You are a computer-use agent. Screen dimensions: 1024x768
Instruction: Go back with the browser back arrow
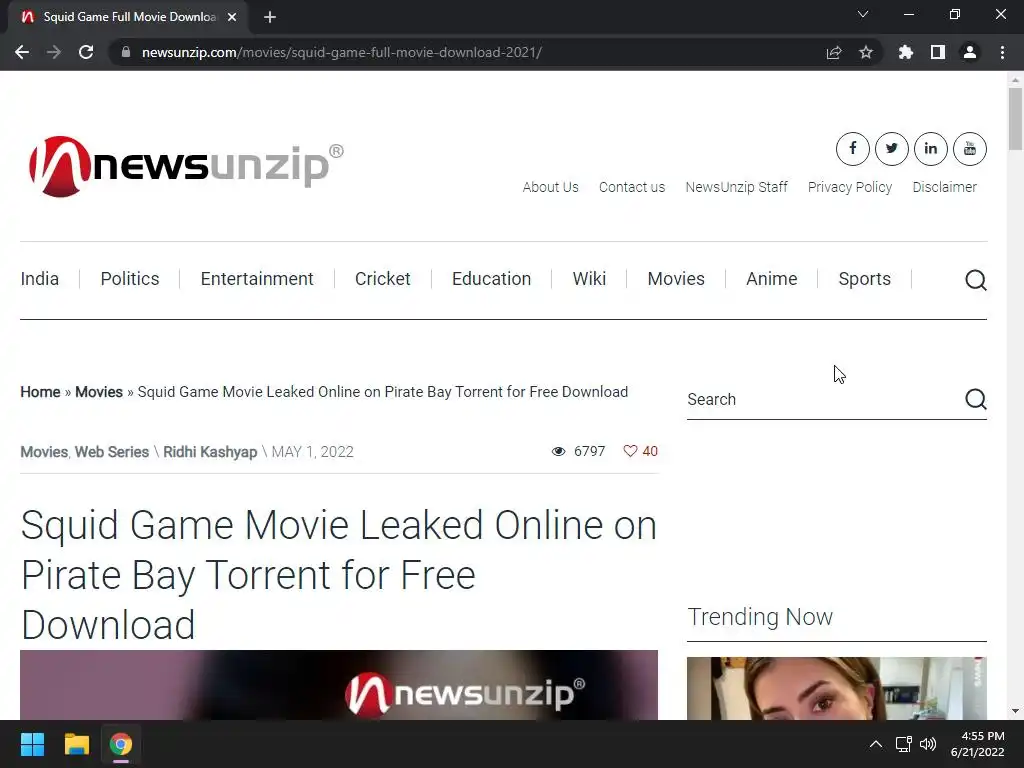pos(22,52)
